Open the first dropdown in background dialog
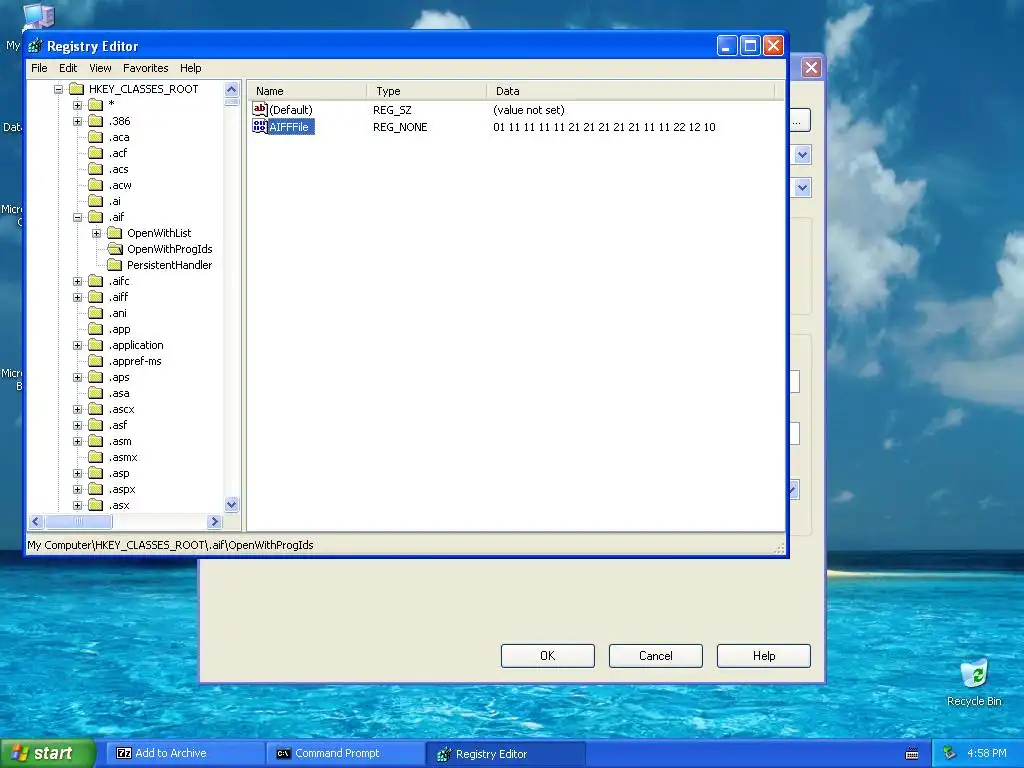 pyautogui.click(x=803, y=155)
